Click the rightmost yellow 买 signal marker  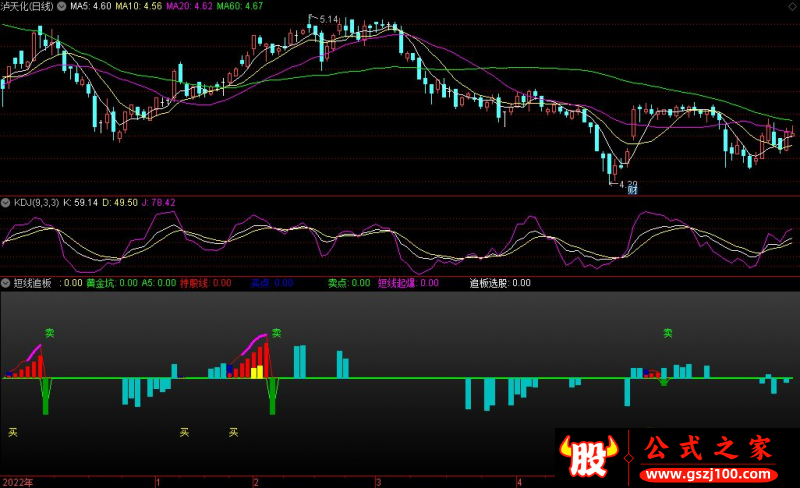tap(233, 433)
